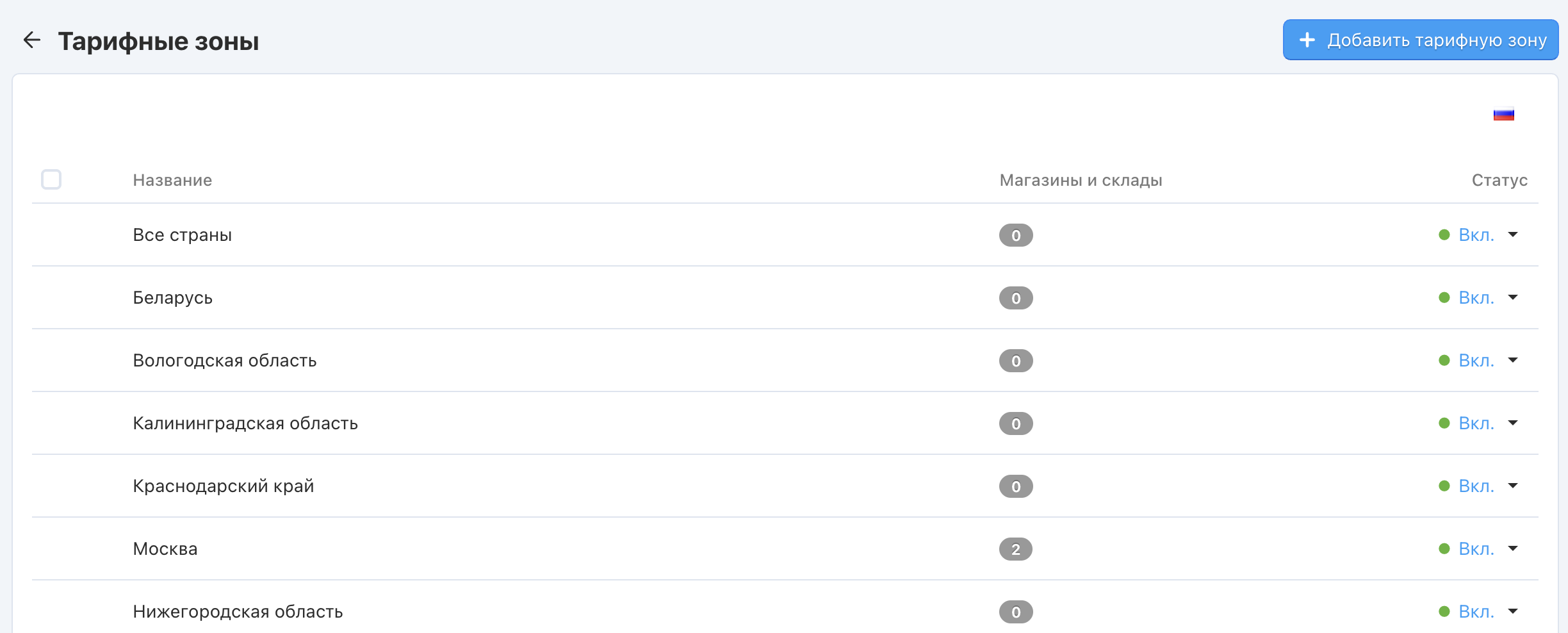Viewport: 1568px width, 633px height.
Task: Open the Краснодарский край rate zone
Action: point(223,486)
